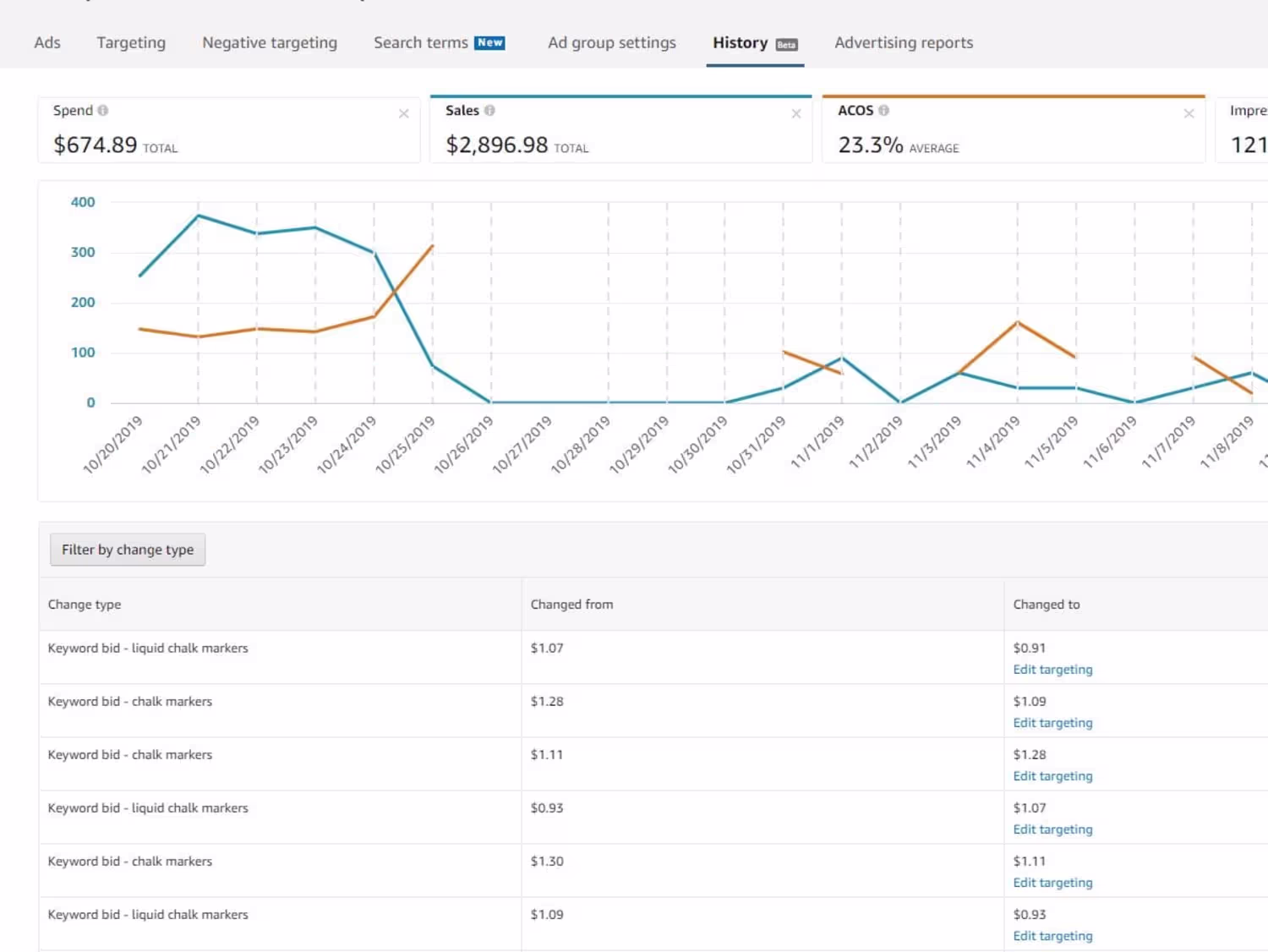Select the ACOS metric card

1014,129
